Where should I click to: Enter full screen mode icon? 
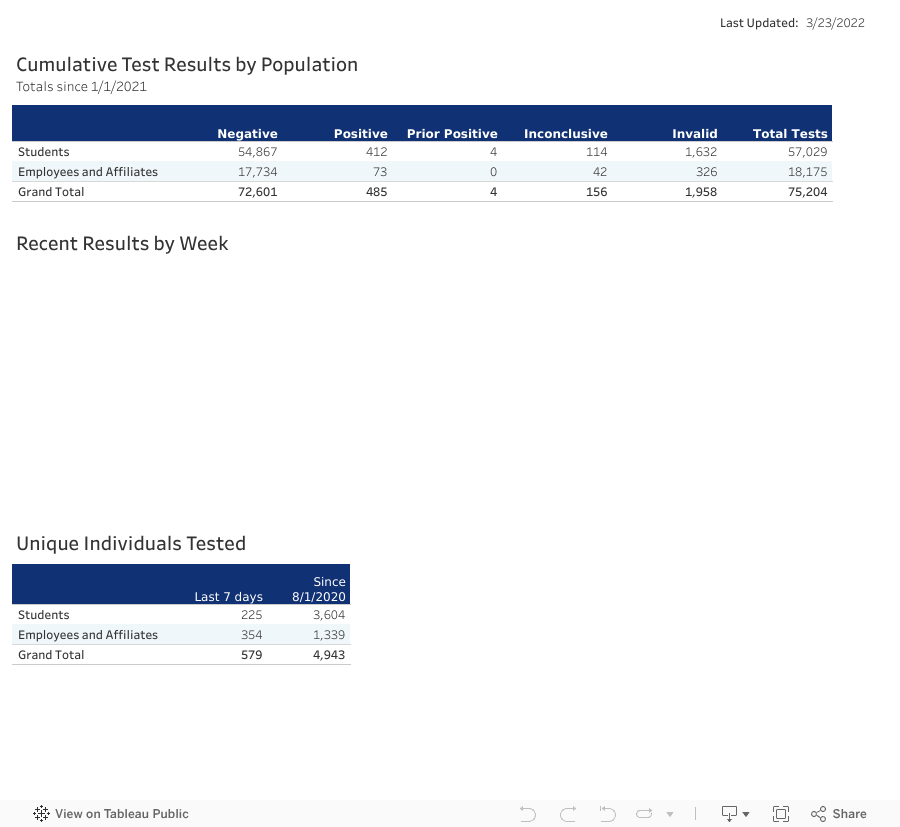click(x=781, y=814)
